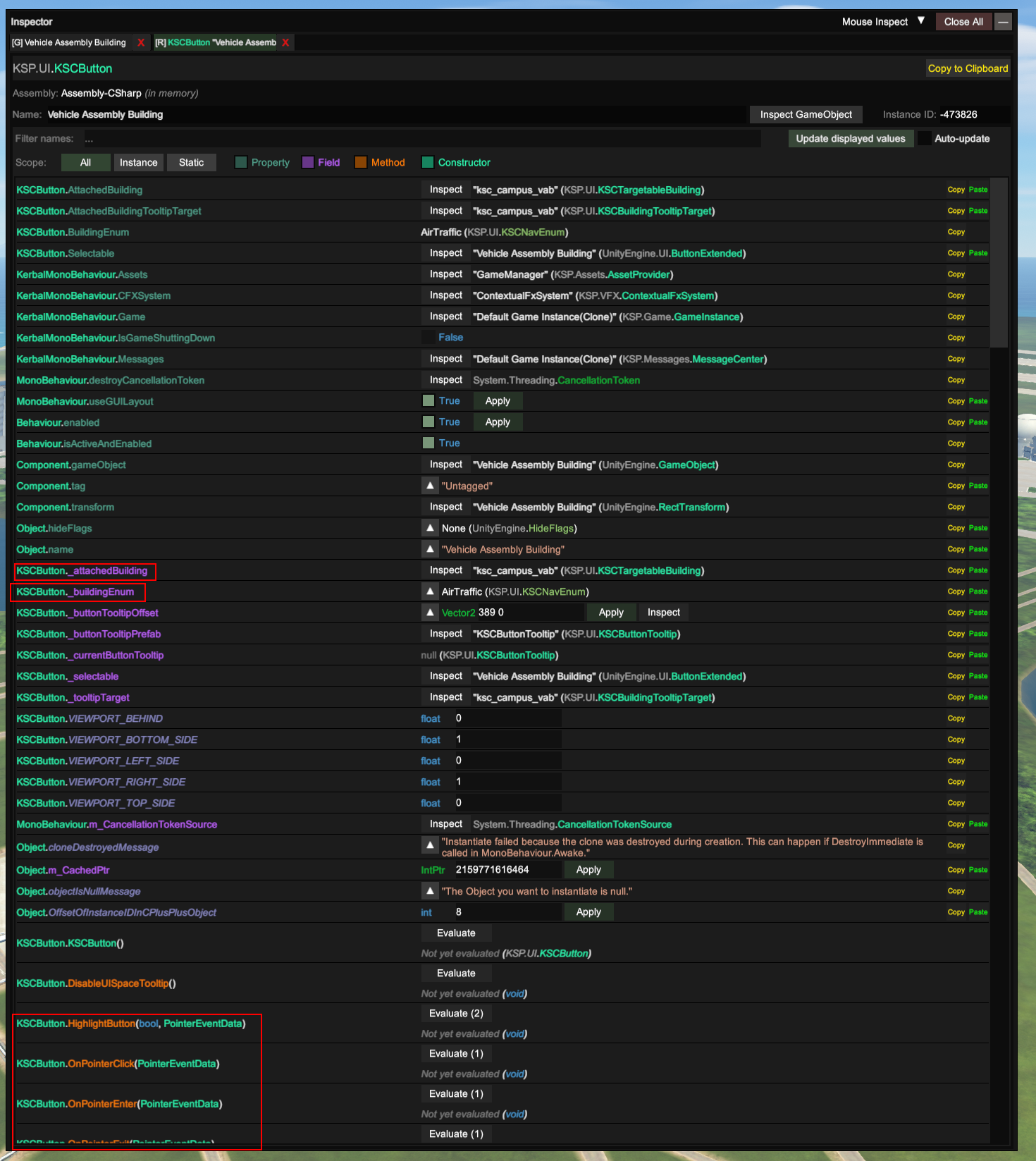
Task: Toggle the Method filter checkbox
Action: coord(361,163)
